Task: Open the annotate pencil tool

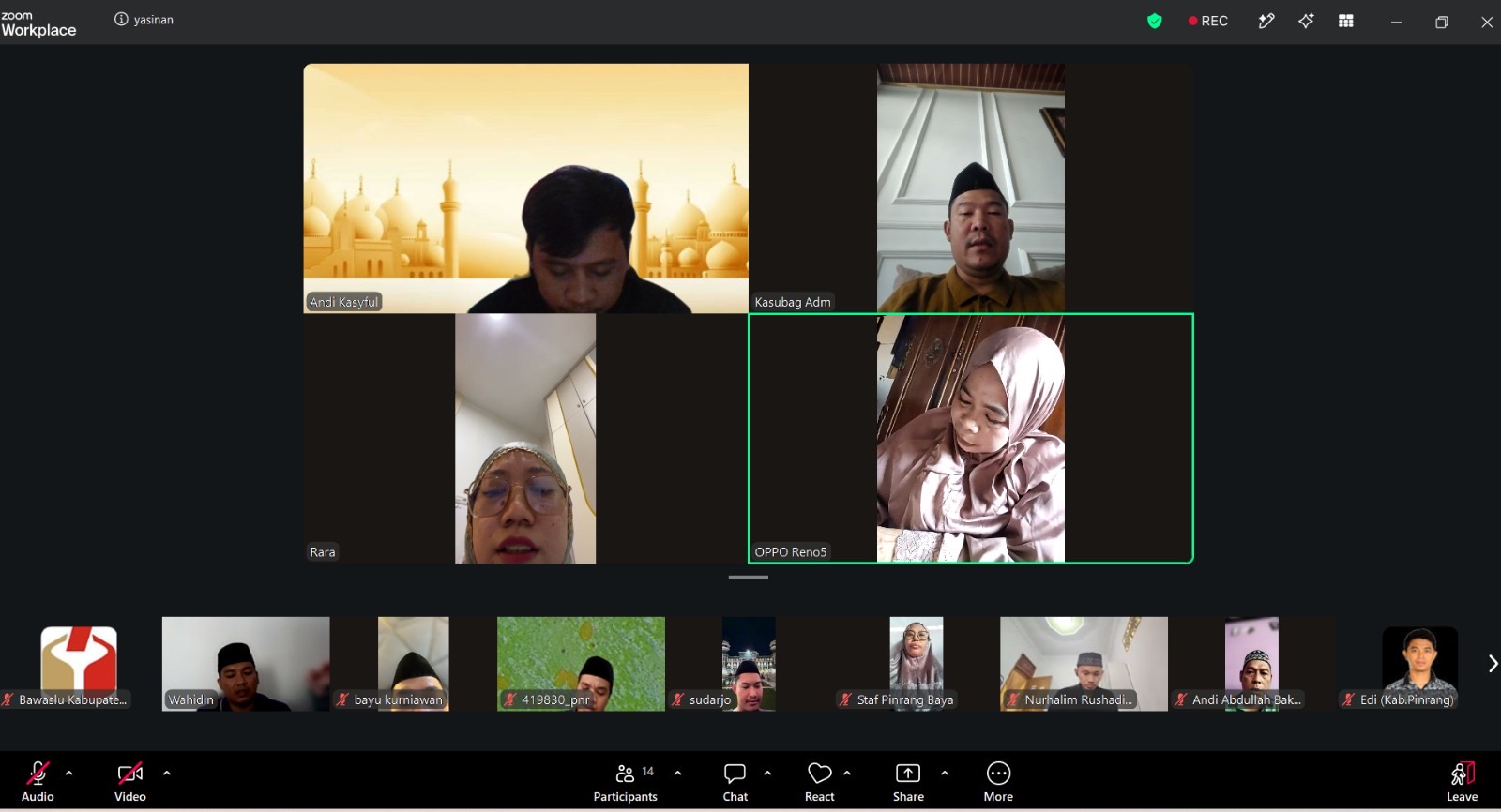Action: click(x=1266, y=21)
